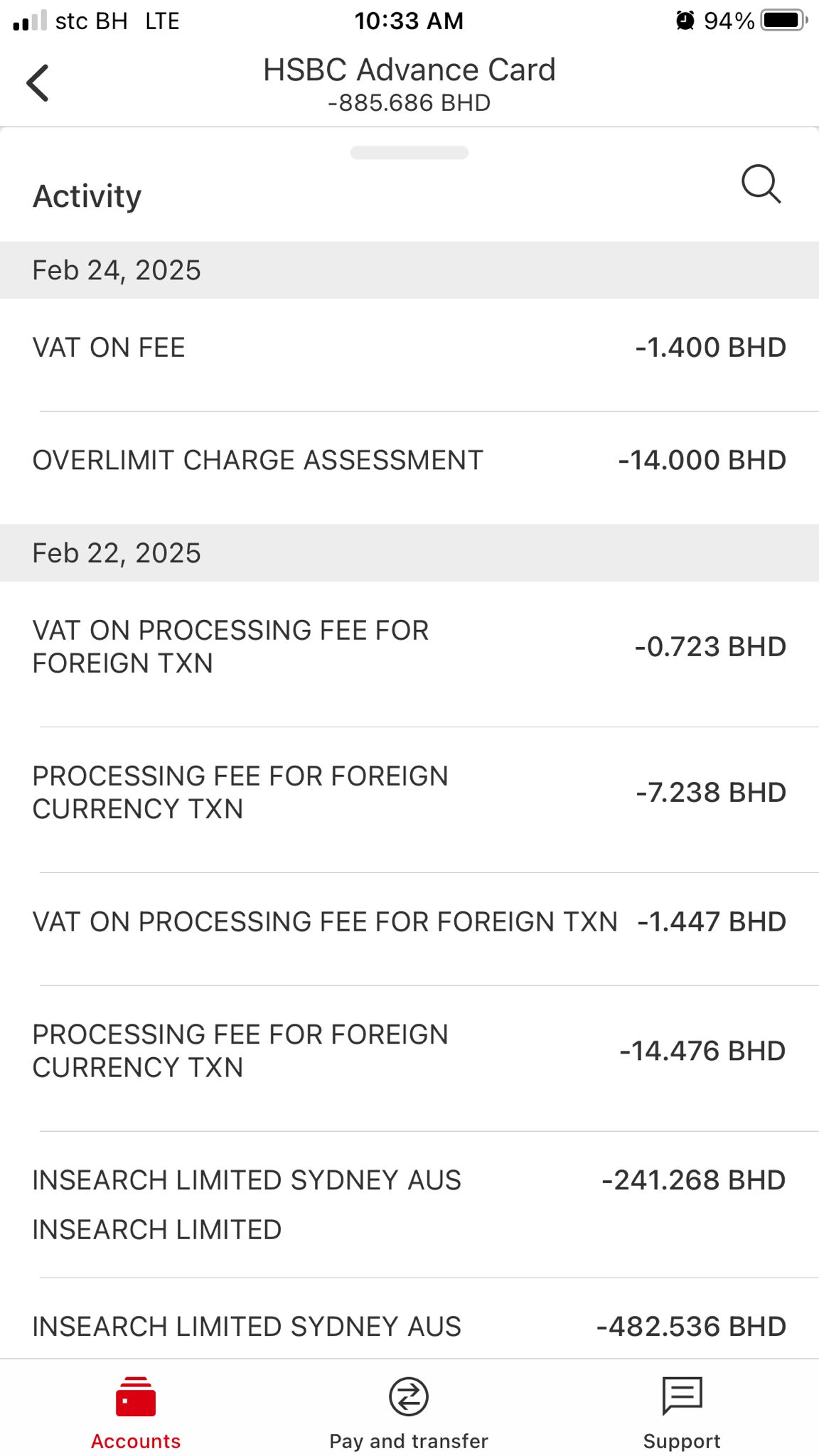
Task: Switch to the Support tab label
Action: [682, 1441]
